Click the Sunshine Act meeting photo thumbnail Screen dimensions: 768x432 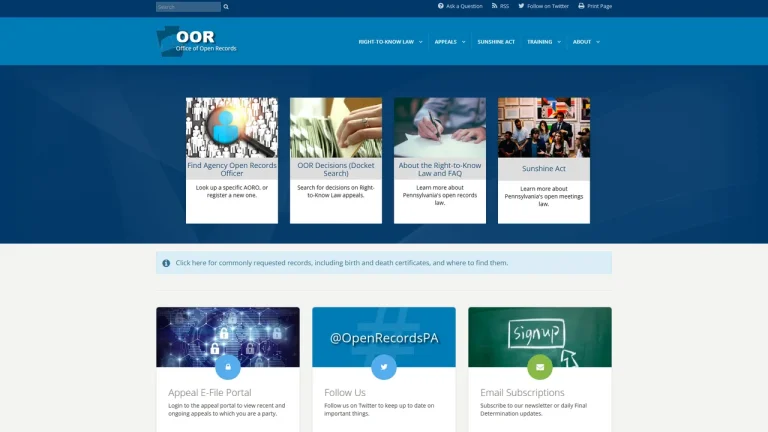tap(544, 127)
